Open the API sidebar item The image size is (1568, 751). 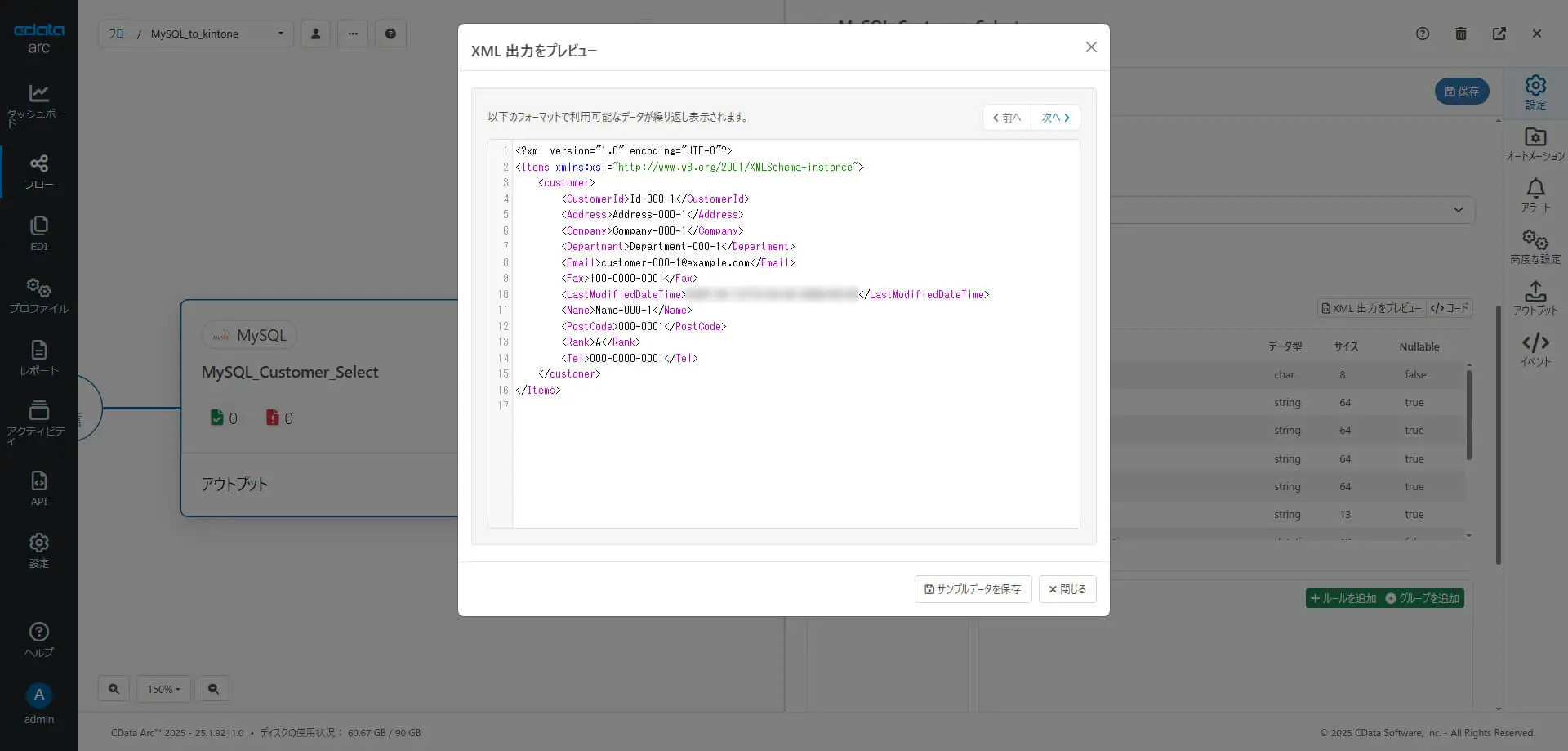pos(38,489)
